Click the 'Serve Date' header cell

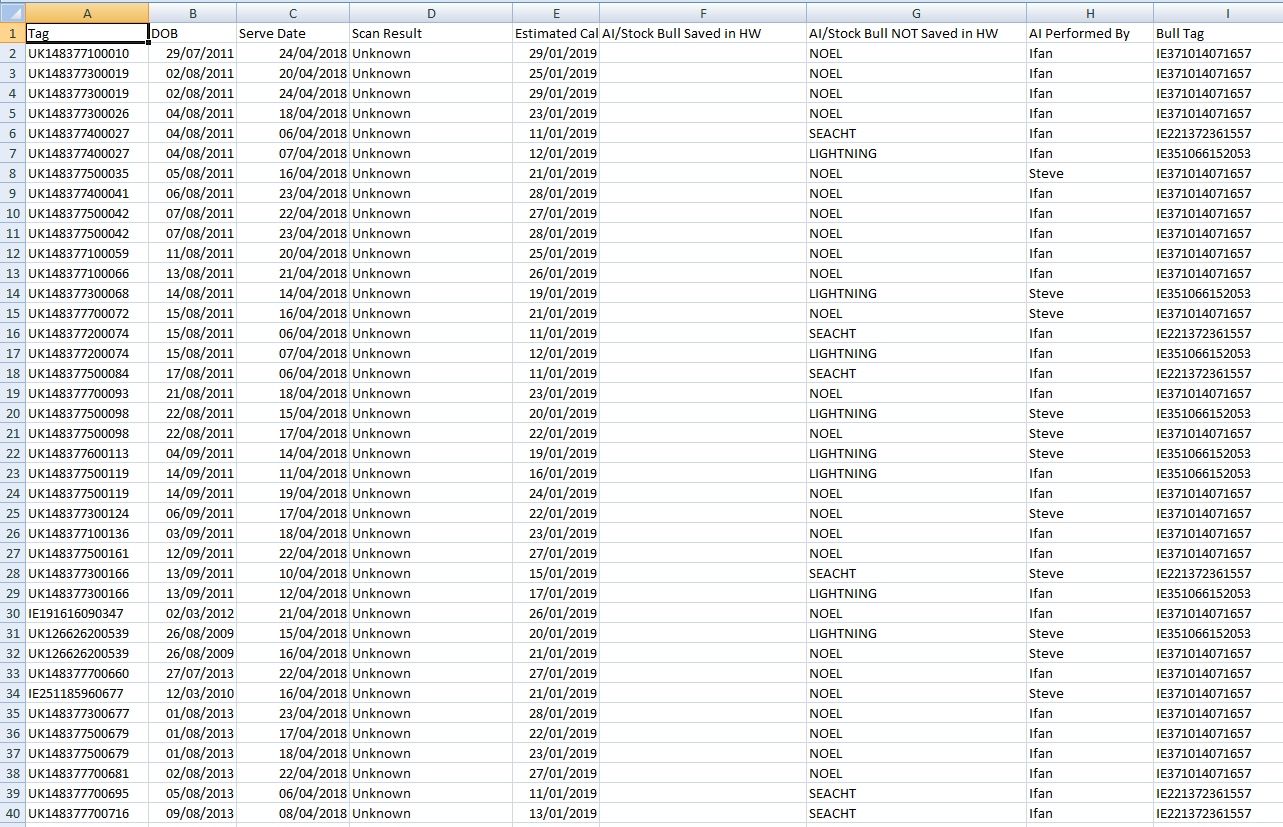point(293,33)
